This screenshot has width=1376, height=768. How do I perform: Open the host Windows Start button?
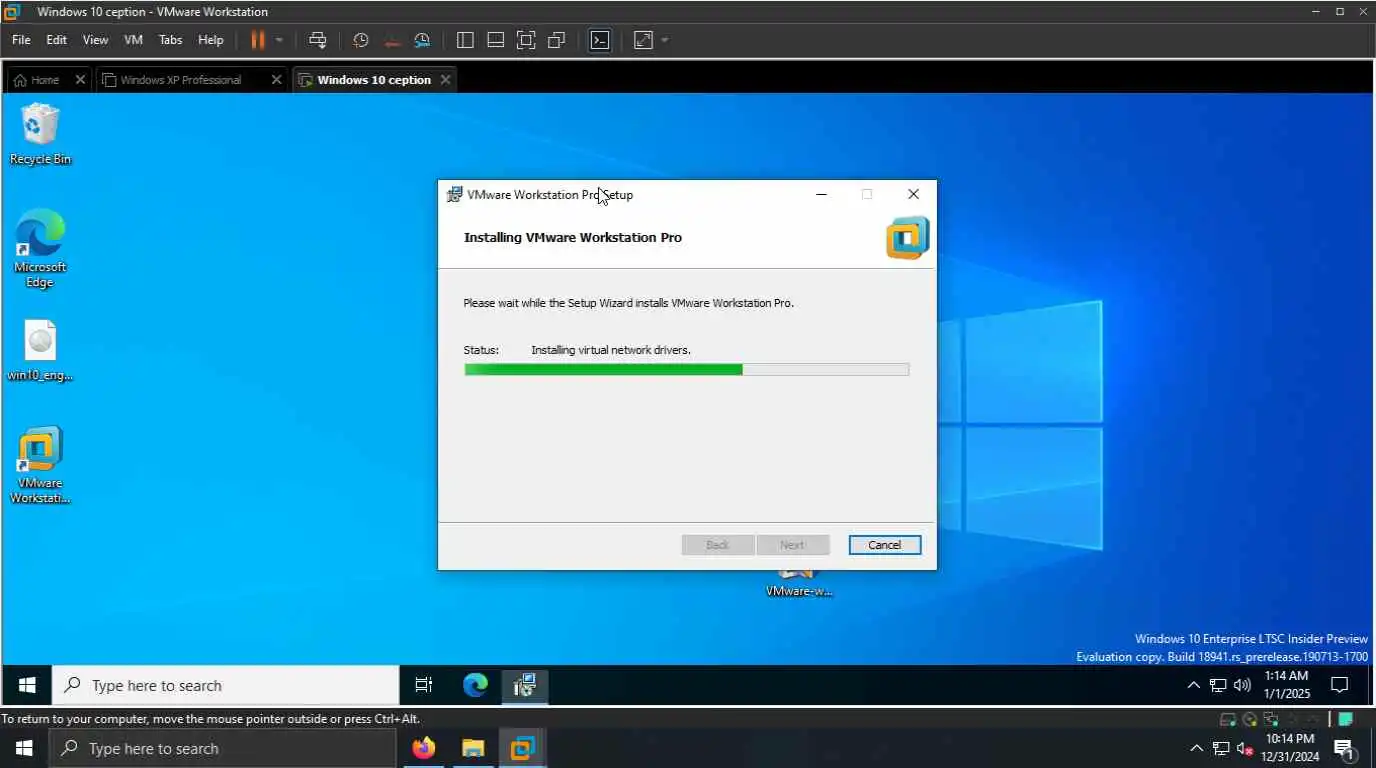tap(24, 748)
